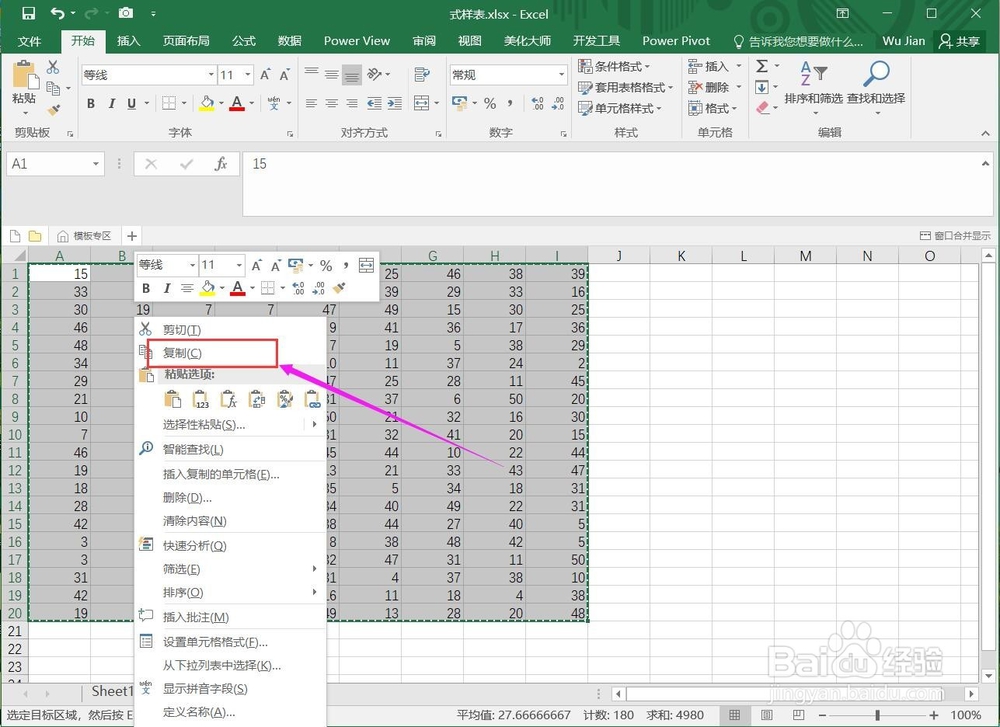Viewport: 1000px width, 727px height.
Task: Open the 模板专区 tab
Action: 85,236
